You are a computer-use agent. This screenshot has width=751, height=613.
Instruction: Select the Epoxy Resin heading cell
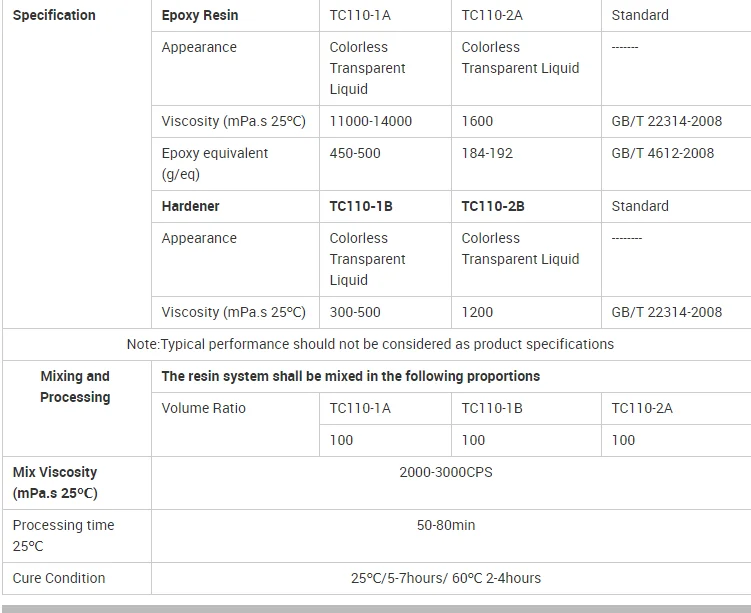200,15
